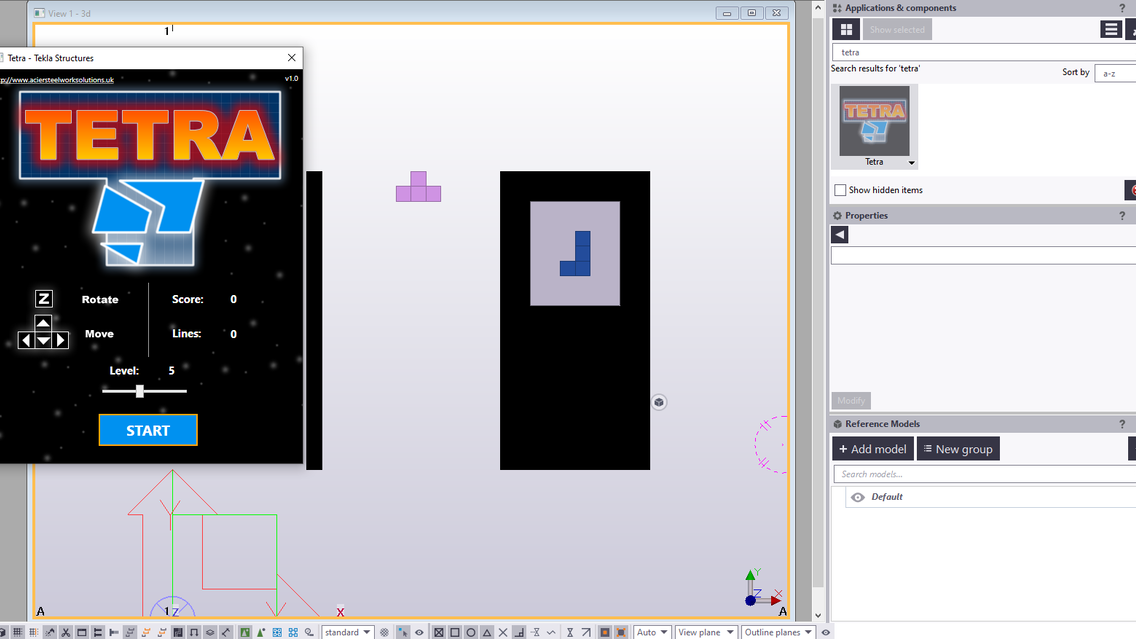1136x639 pixels.
Task: Click the Show selected button
Action: point(897,30)
